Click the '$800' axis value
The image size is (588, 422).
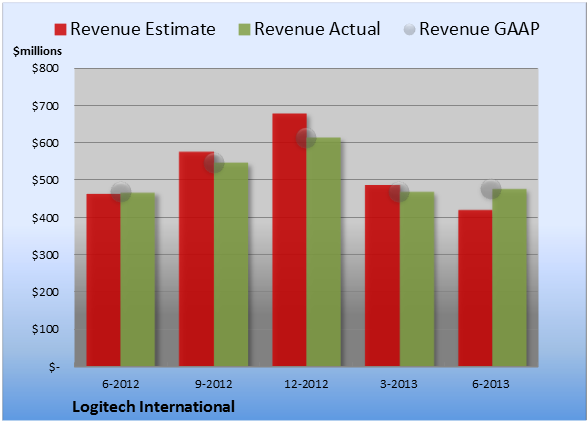coord(45,68)
